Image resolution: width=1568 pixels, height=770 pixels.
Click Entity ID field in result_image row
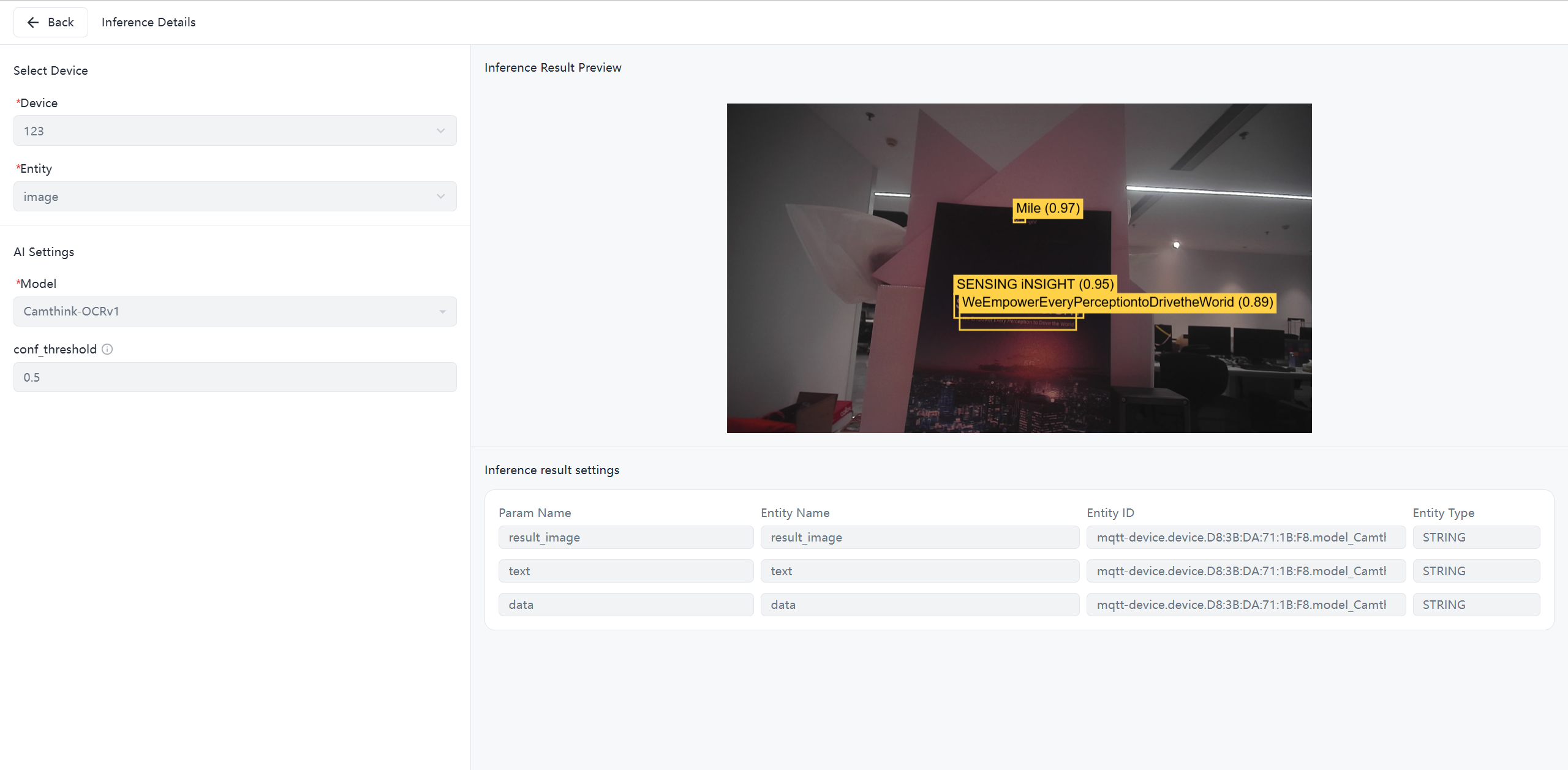pyautogui.click(x=1245, y=537)
